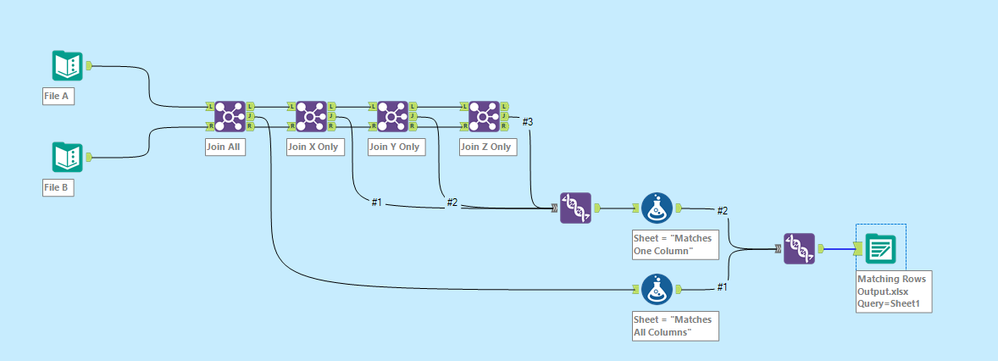This screenshot has width=998, height=361.
Task: Click the Sheet = "Matches One Column" annotation
Action: point(675,244)
